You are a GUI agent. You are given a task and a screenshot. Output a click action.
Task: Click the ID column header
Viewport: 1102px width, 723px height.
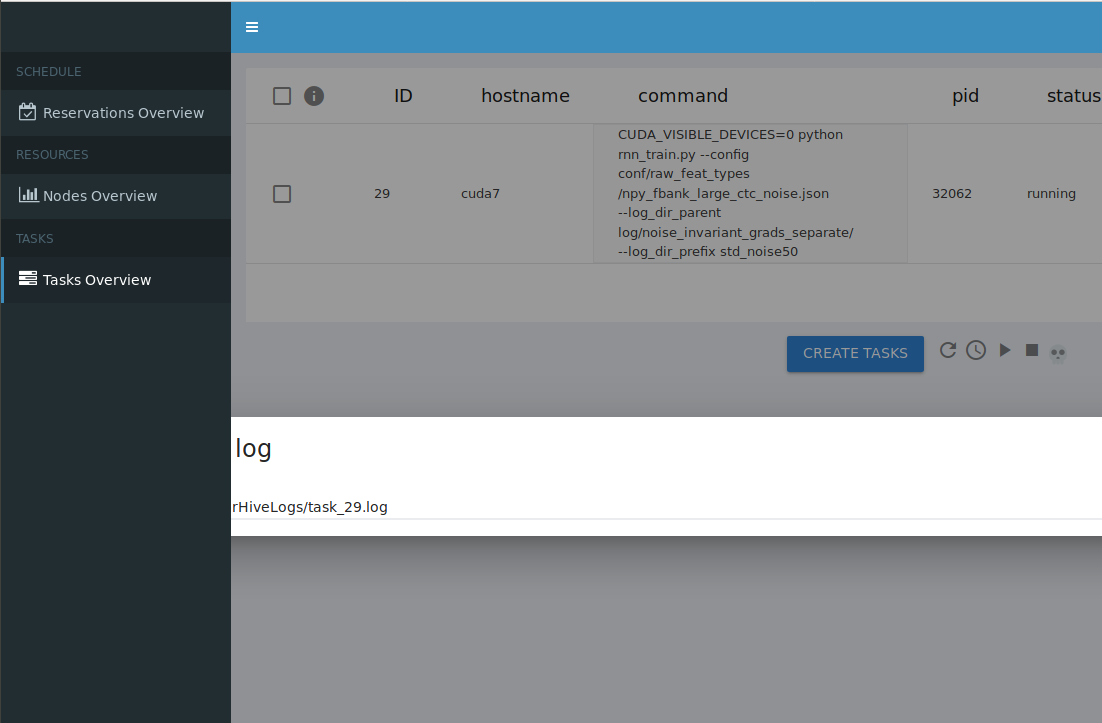point(403,96)
